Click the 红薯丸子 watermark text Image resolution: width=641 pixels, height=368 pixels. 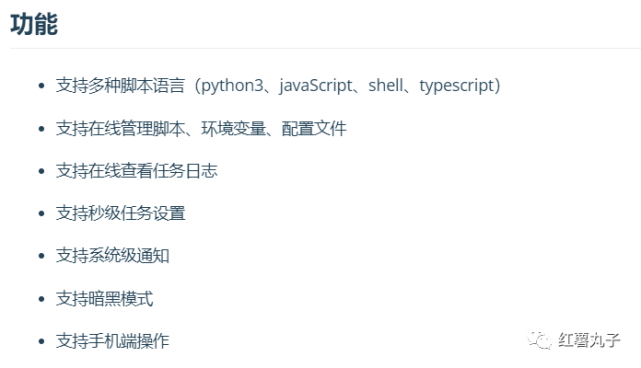(x=589, y=340)
